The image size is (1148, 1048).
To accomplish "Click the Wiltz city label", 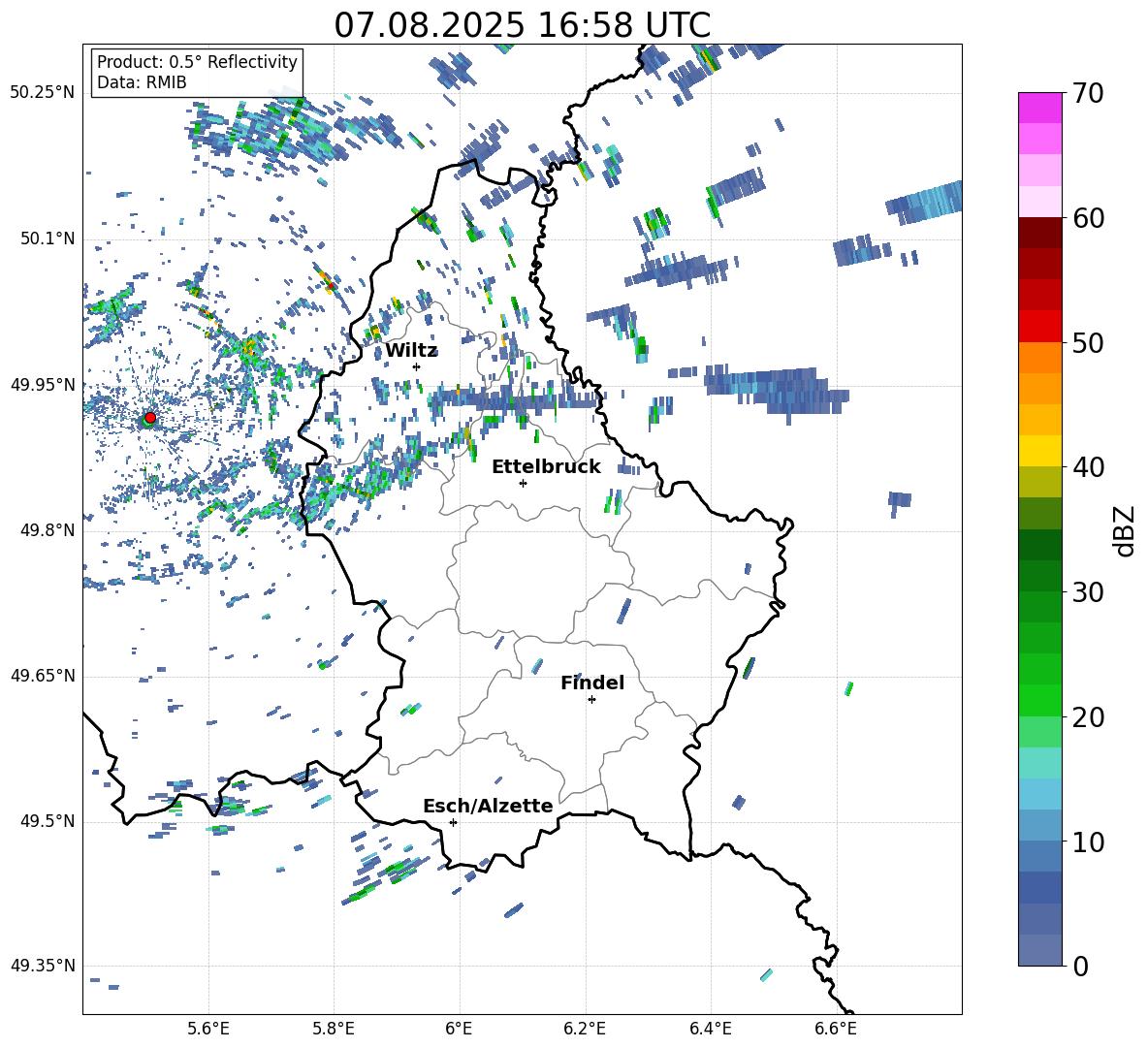I will (411, 350).
